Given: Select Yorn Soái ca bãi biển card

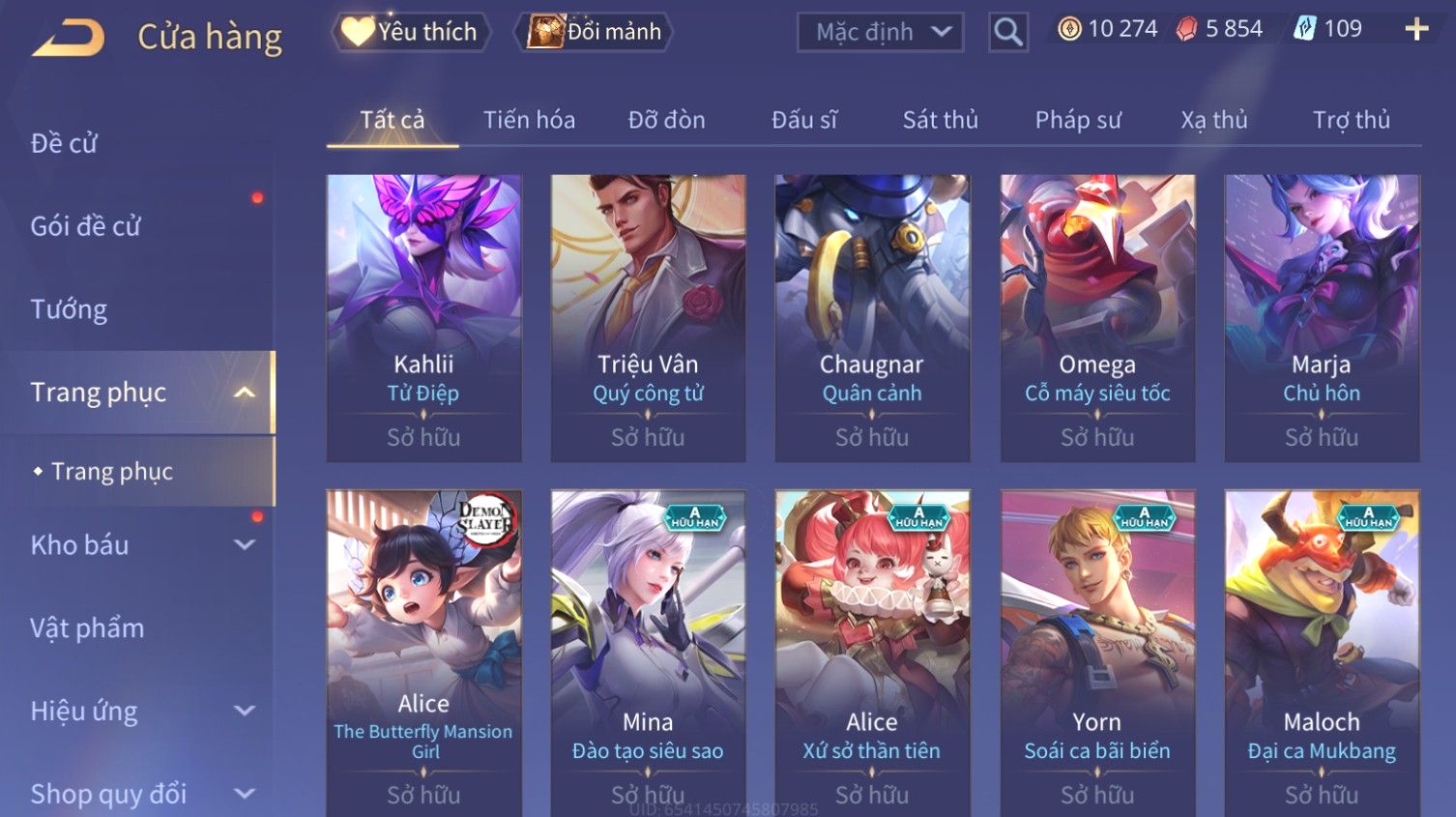Looking at the screenshot, I should point(1097,654).
